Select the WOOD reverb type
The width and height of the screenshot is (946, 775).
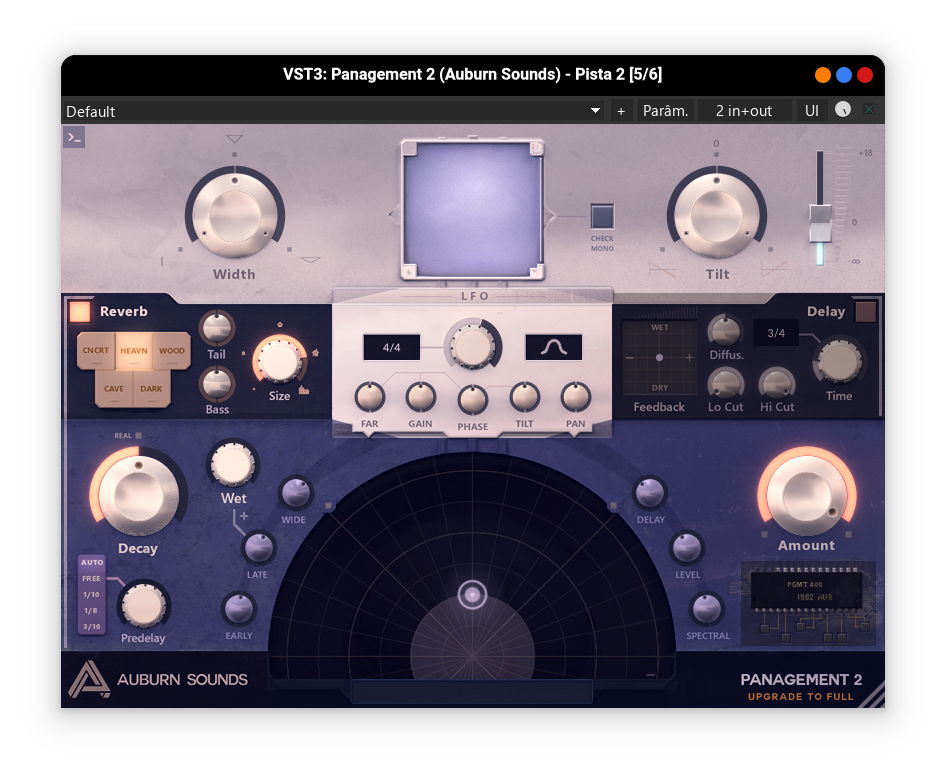tap(171, 351)
